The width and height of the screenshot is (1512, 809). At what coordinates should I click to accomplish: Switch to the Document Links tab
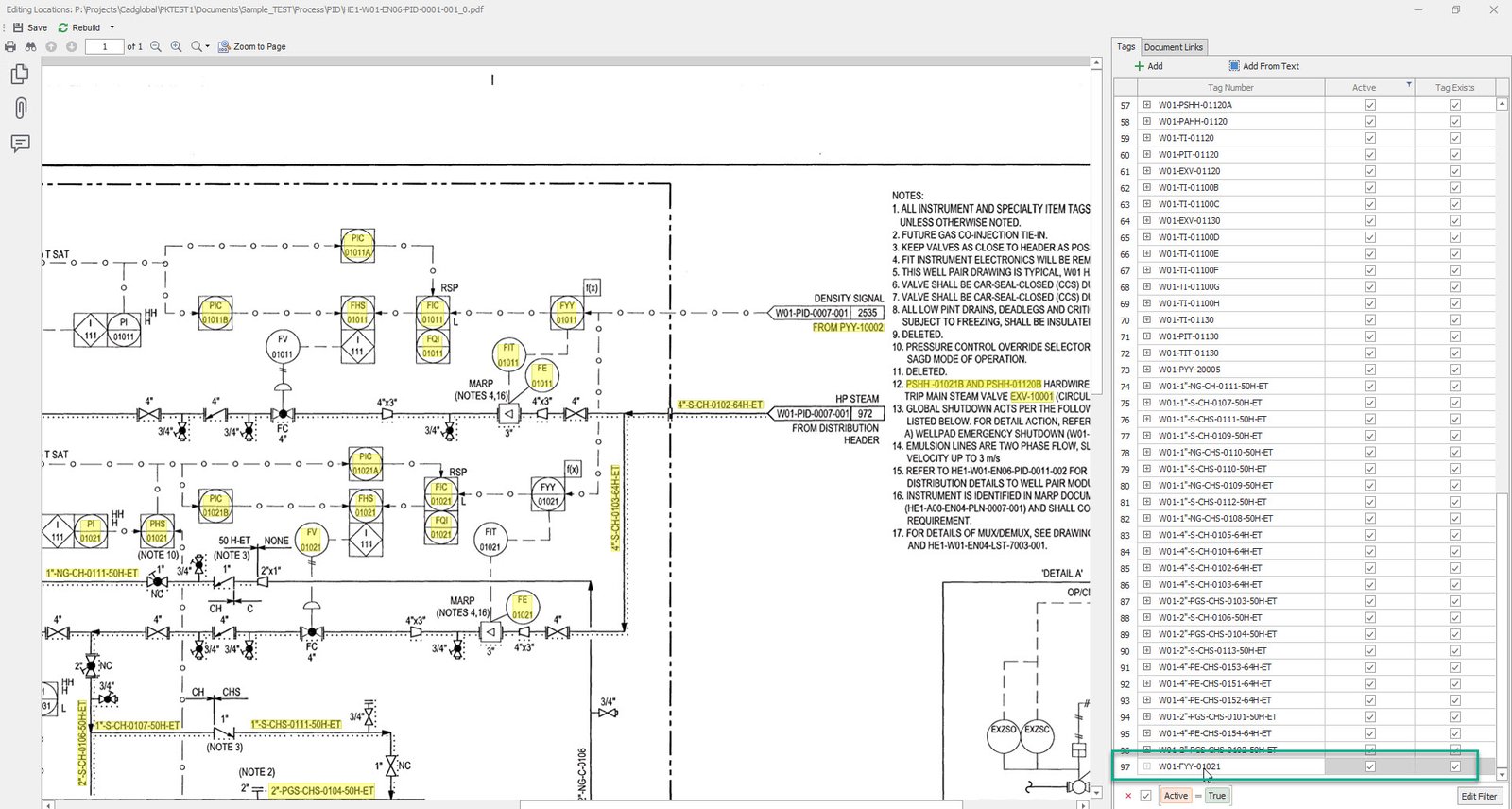pos(1173,47)
